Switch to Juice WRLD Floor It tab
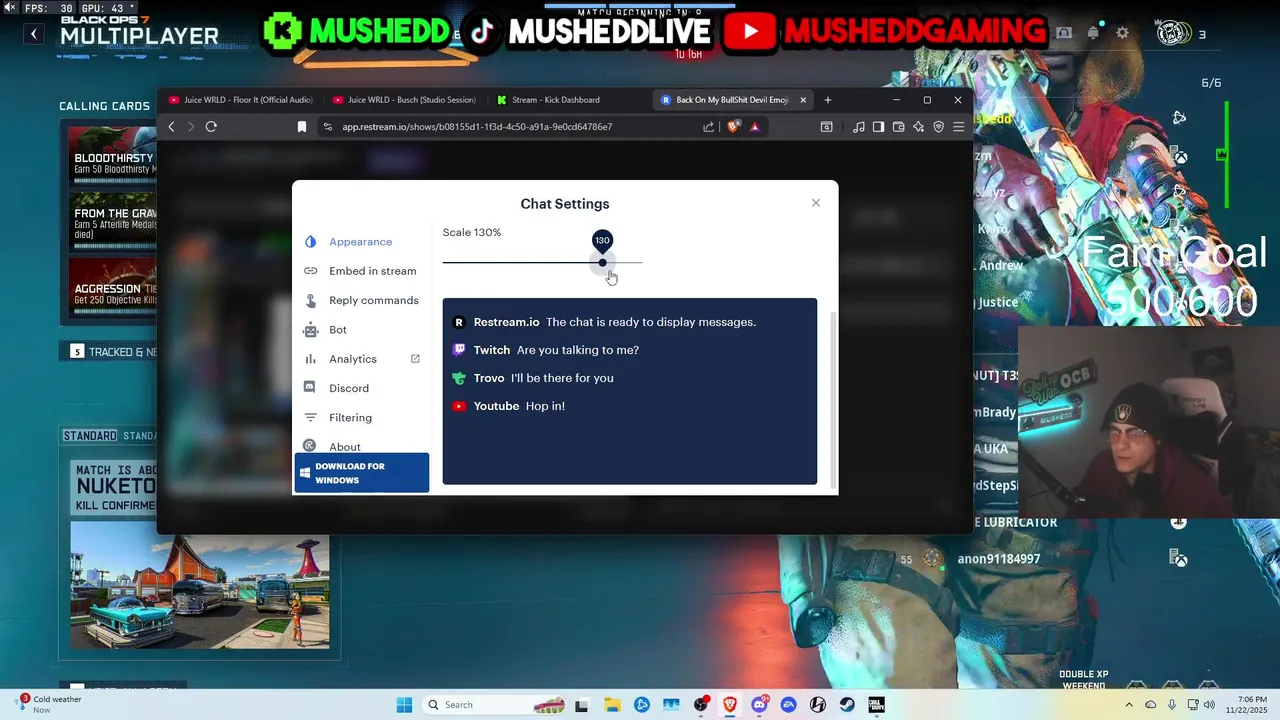The width and height of the screenshot is (1280, 720). pos(241,100)
